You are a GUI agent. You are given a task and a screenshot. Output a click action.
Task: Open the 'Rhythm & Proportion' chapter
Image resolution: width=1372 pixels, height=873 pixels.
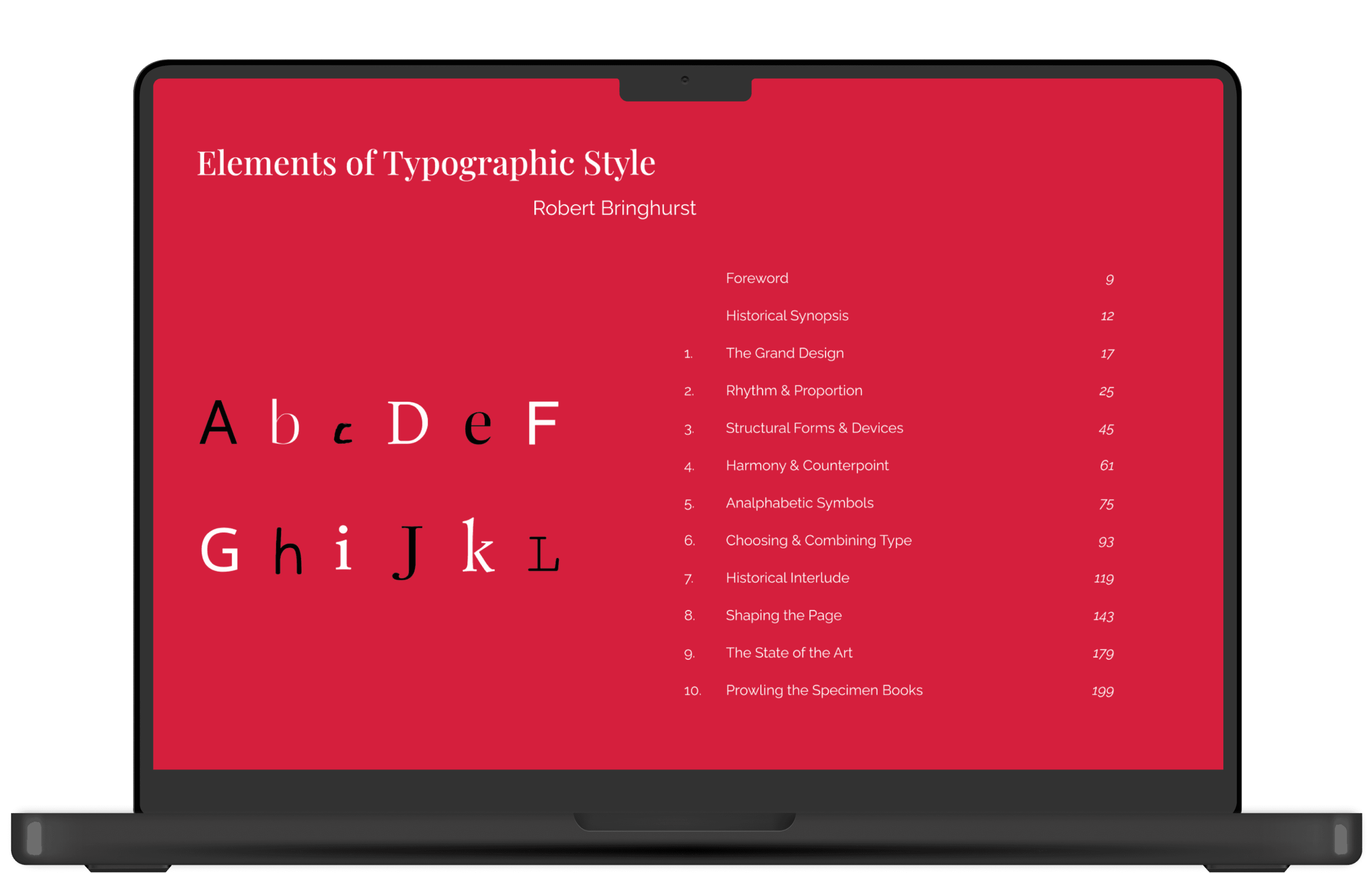tap(794, 390)
